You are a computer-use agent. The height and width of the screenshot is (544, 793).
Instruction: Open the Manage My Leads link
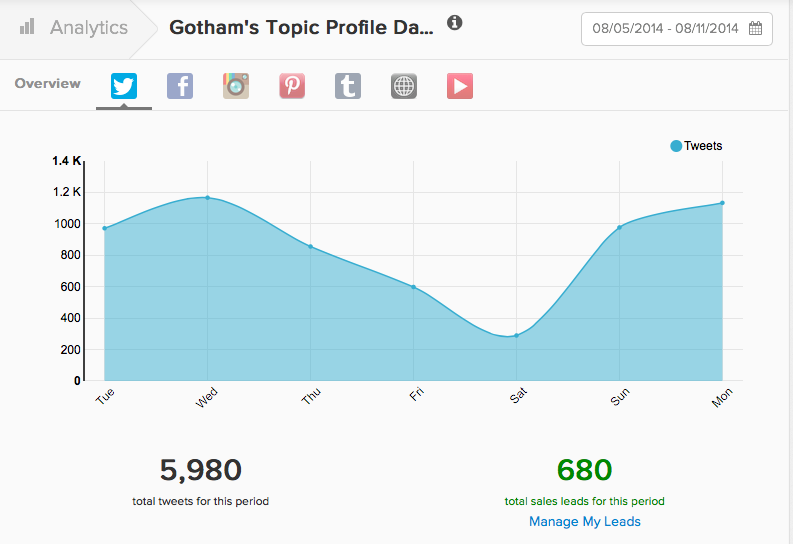coord(585,522)
